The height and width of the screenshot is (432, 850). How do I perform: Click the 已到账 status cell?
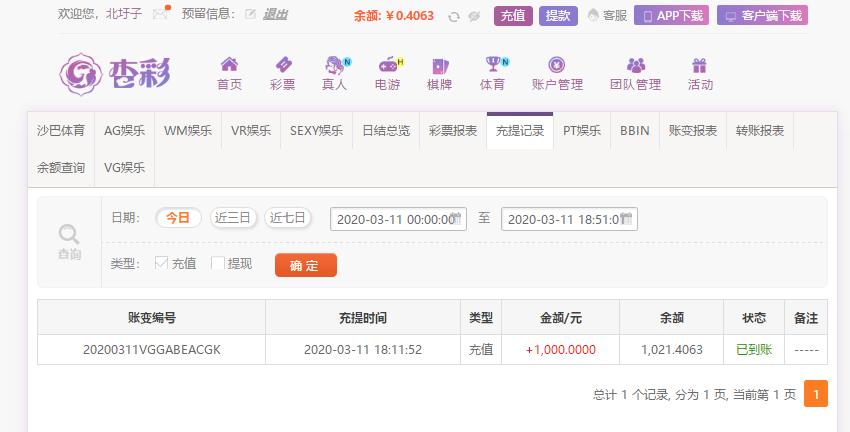click(754, 350)
